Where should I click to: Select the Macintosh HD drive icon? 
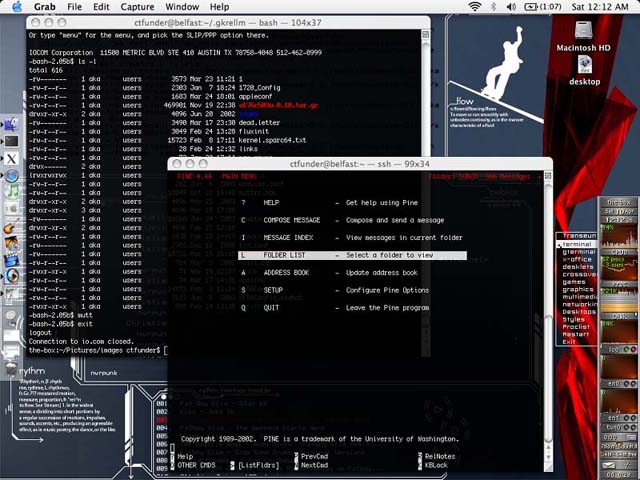tap(586, 31)
